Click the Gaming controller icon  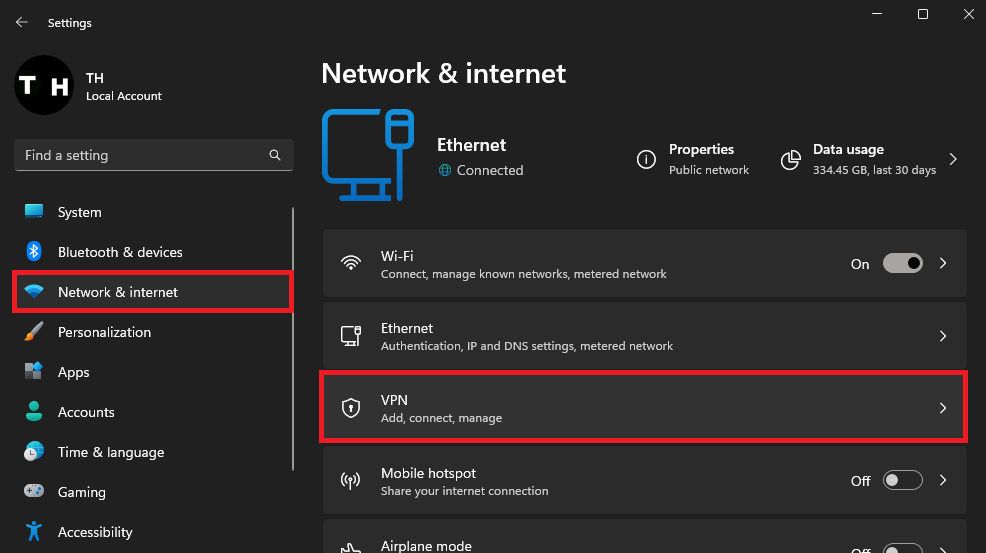[34, 492]
